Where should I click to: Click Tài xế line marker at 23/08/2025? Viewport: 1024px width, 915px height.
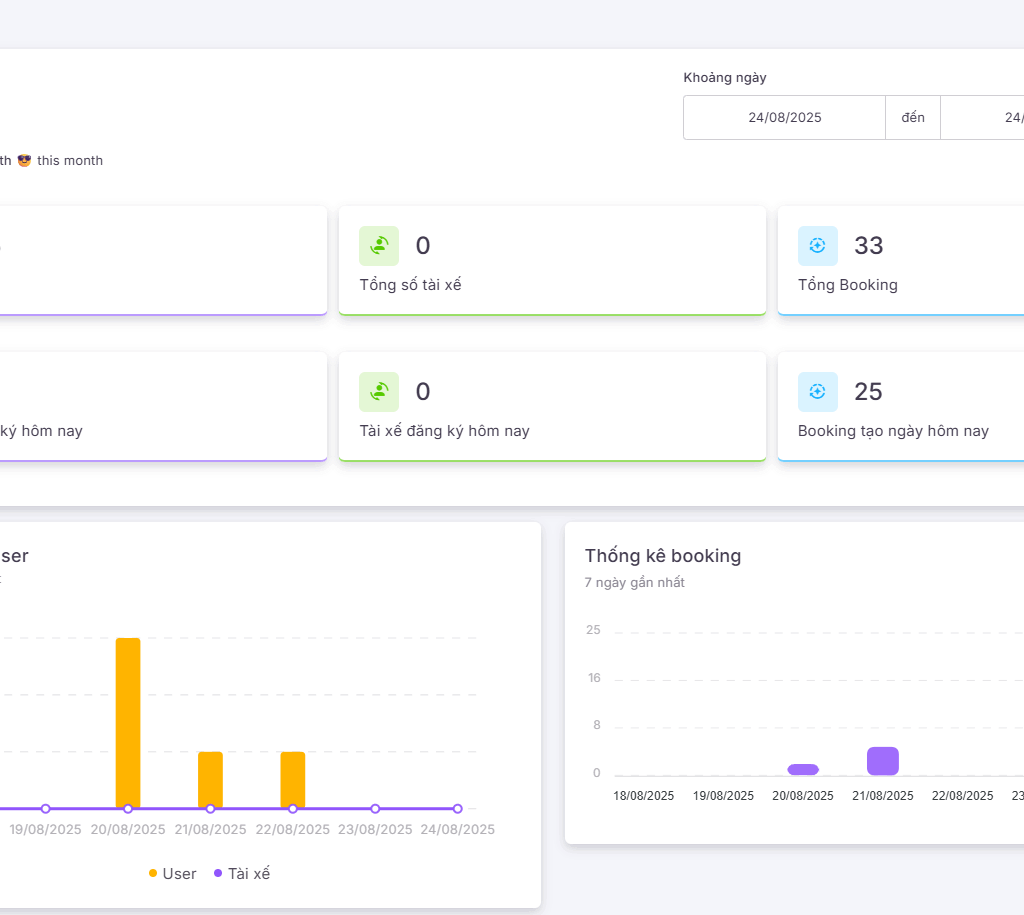pos(375,808)
